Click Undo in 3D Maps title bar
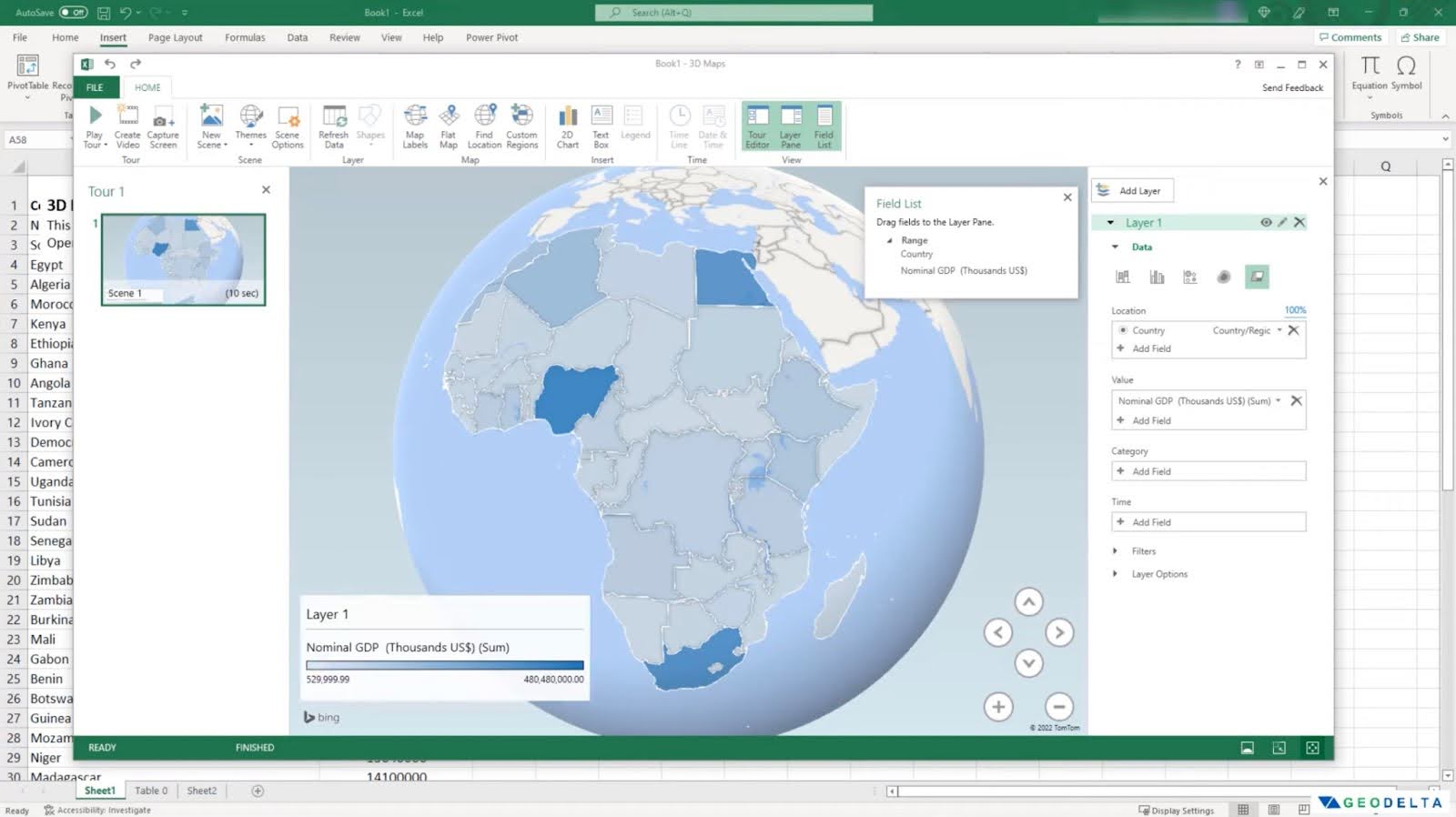Screen dimensions: 1456x817 [x=110, y=64]
